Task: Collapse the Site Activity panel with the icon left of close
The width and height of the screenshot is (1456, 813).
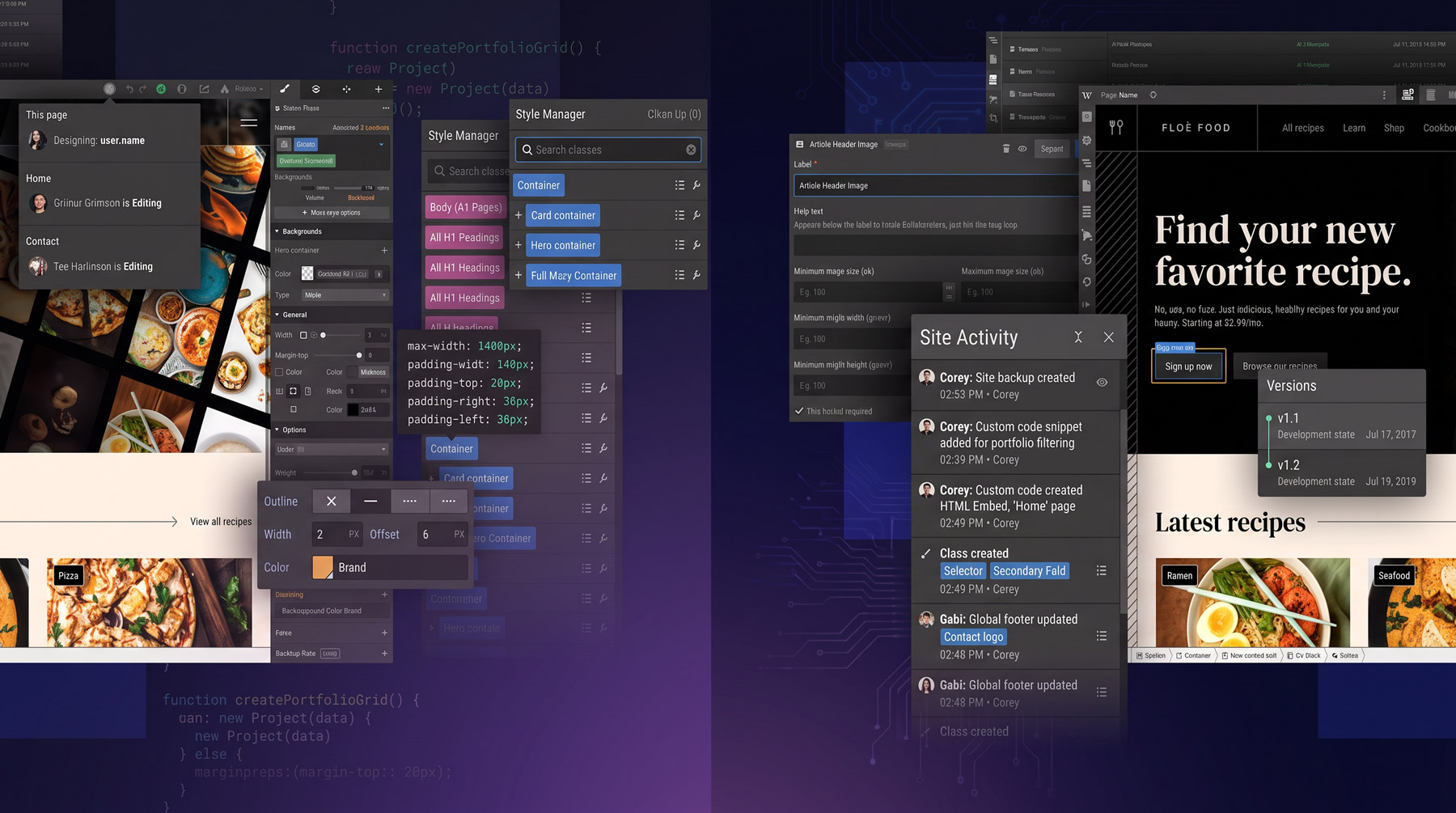Action: tap(1078, 337)
